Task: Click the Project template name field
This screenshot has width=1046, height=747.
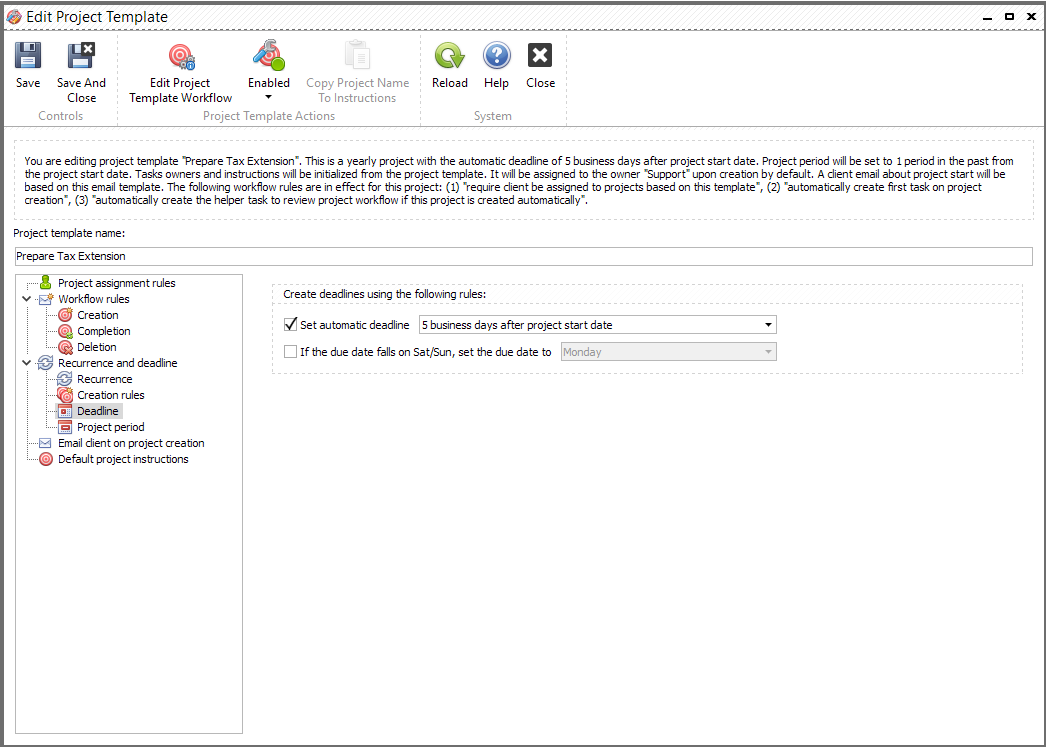Action: pos(524,256)
